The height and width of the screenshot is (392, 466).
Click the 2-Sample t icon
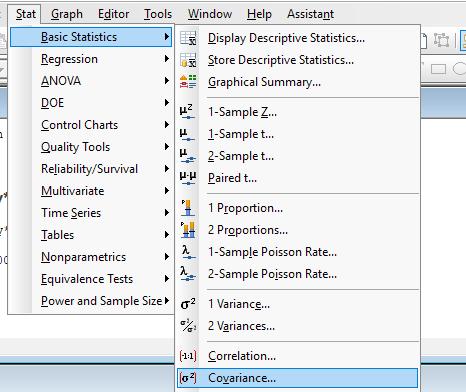point(187,156)
